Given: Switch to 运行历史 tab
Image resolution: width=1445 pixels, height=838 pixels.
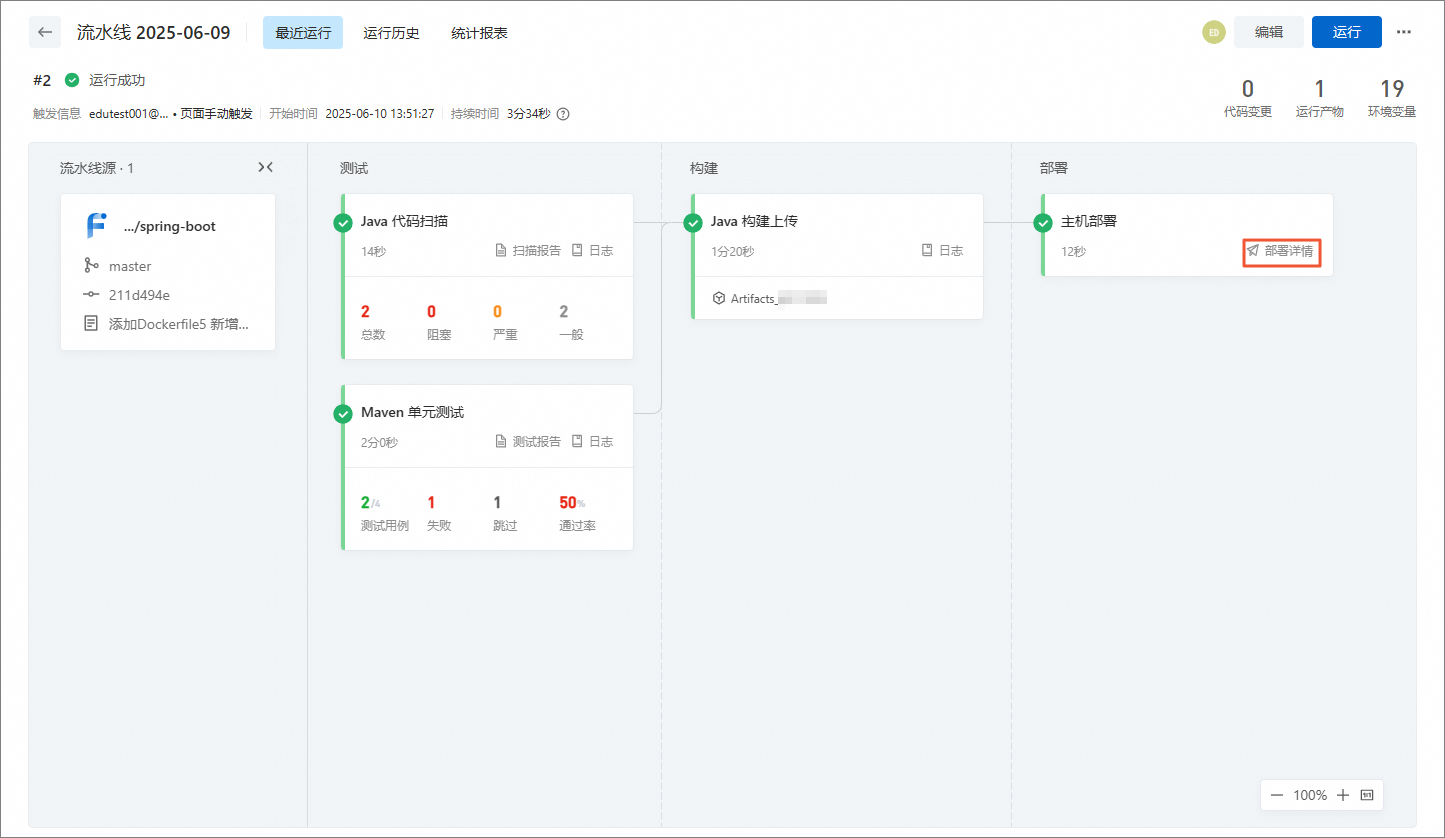Looking at the screenshot, I should click(x=391, y=33).
